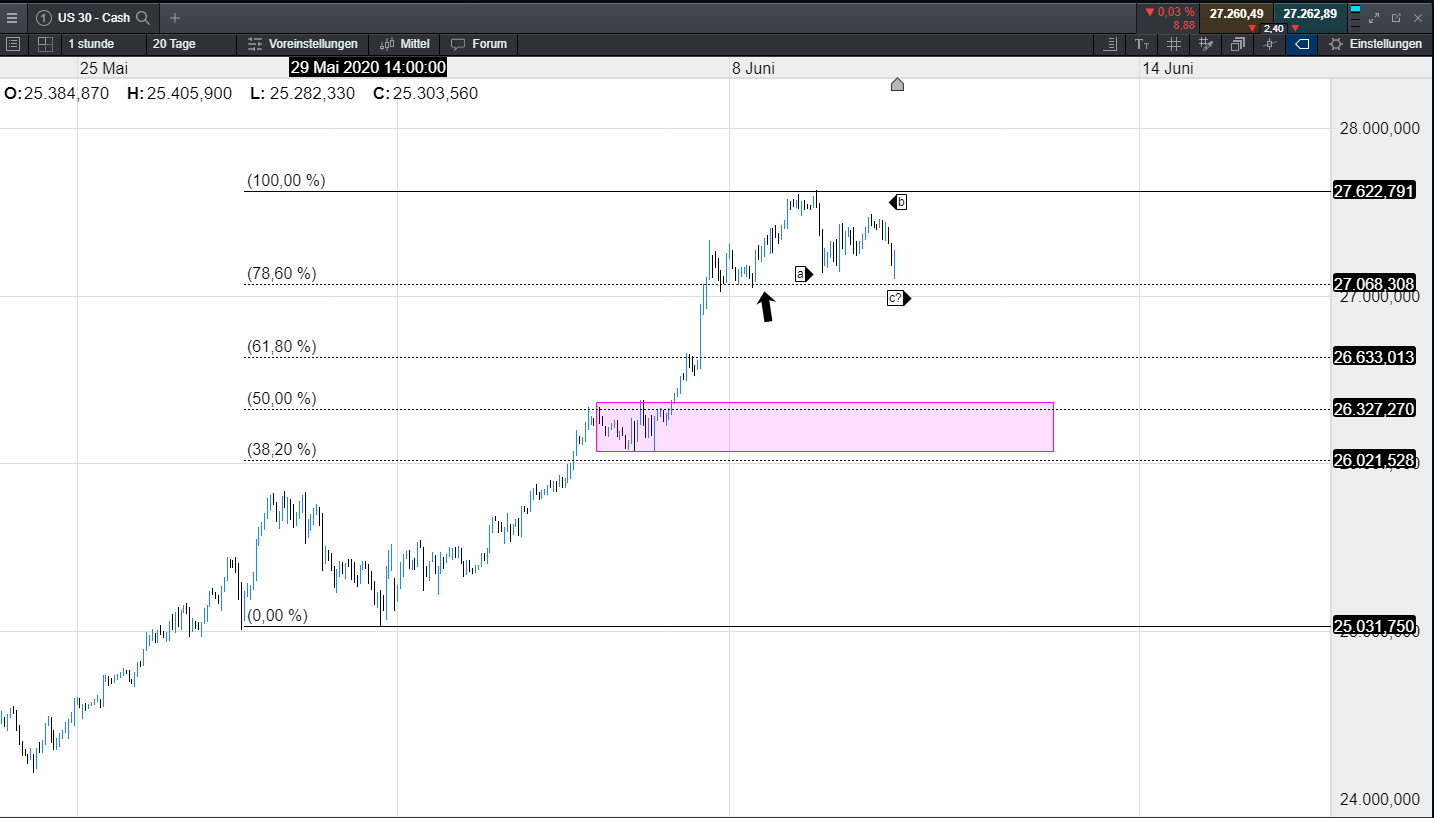Select the 'a' wave label marker
1434x818 pixels.
tap(804, 273)
